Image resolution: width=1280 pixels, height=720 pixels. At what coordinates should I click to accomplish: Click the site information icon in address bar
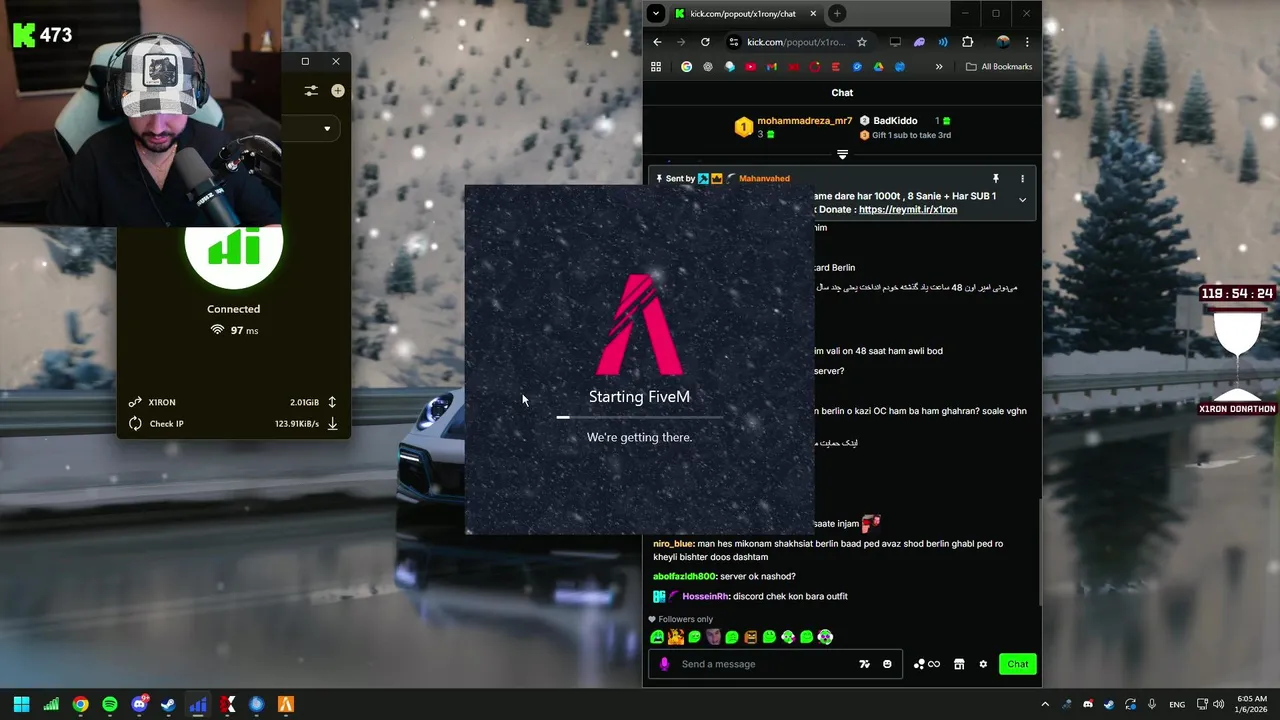coord(734,42)
